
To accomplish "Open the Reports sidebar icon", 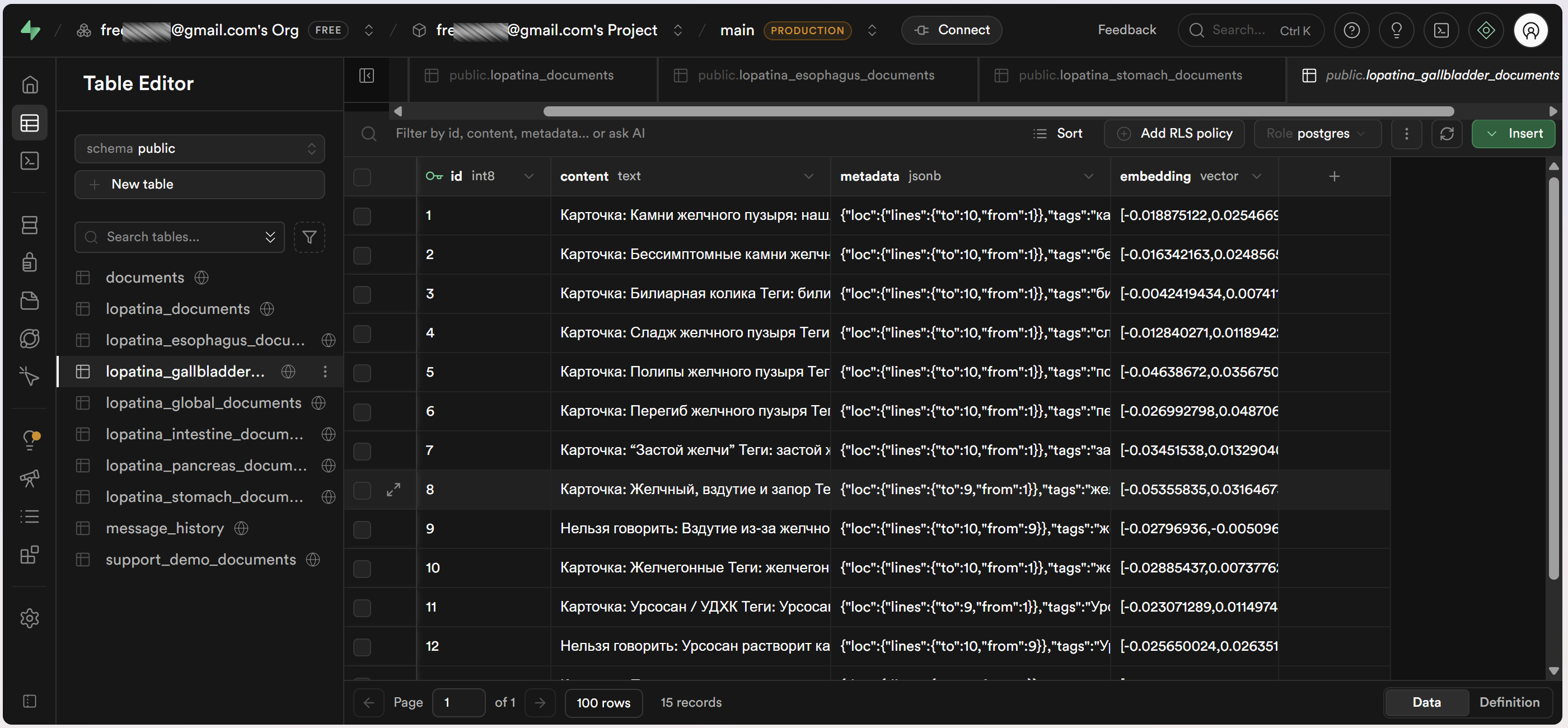I will [30, 478].
